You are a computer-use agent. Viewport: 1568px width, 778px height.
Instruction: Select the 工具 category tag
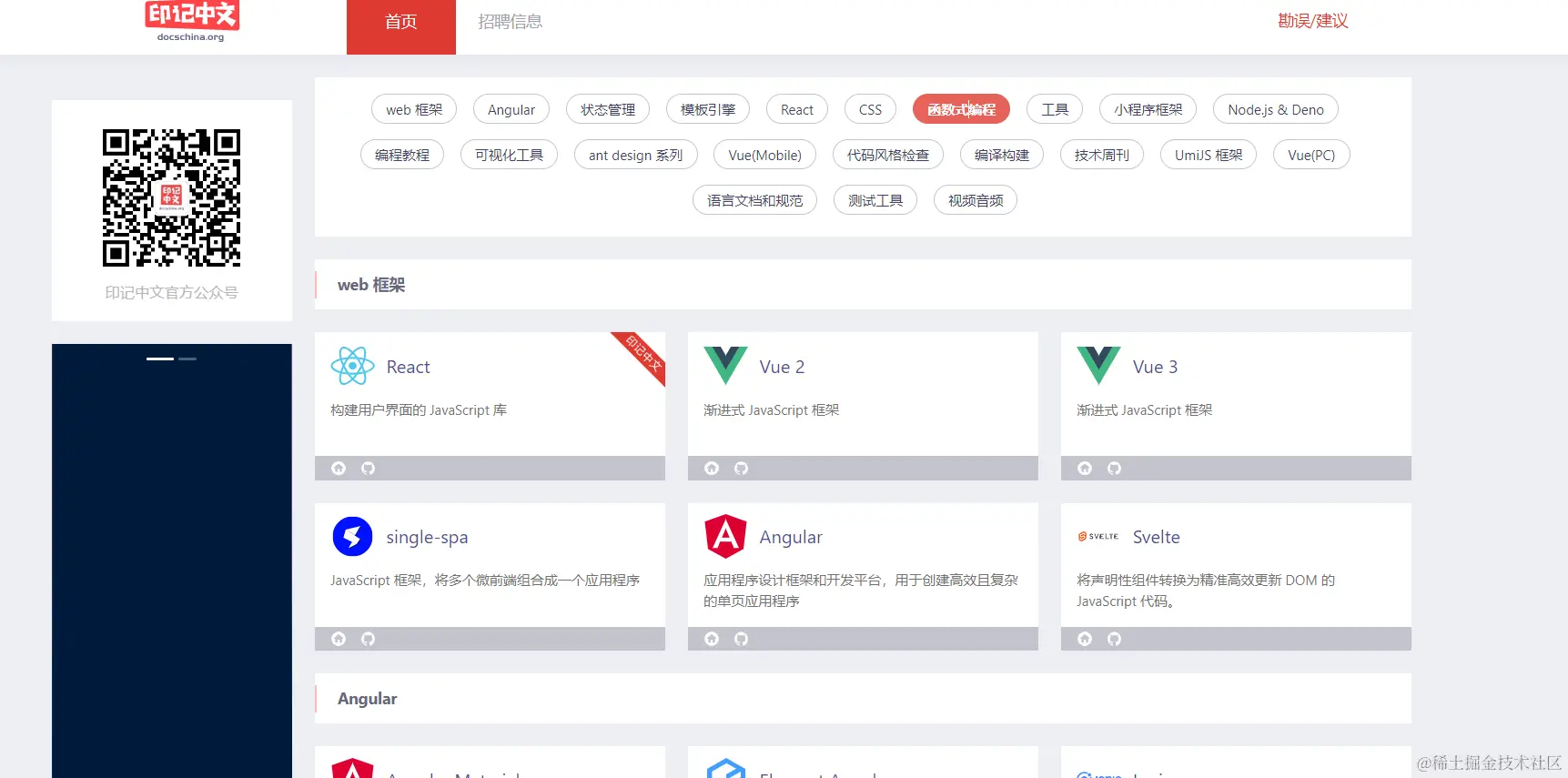click(1055, 109)
